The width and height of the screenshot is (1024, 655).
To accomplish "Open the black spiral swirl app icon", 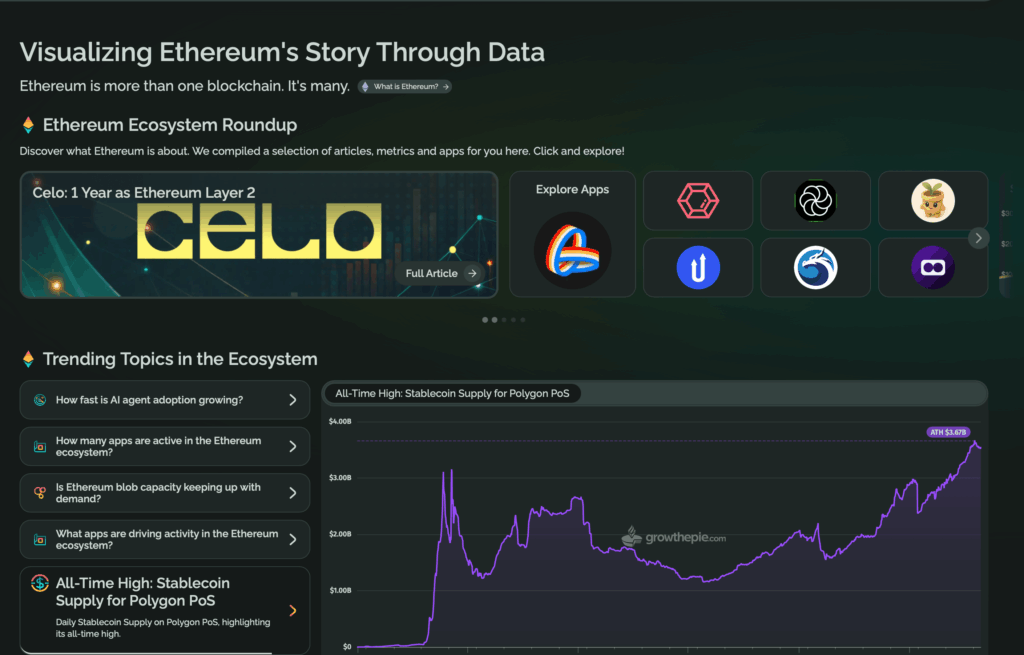I will (x=815, y=201).
